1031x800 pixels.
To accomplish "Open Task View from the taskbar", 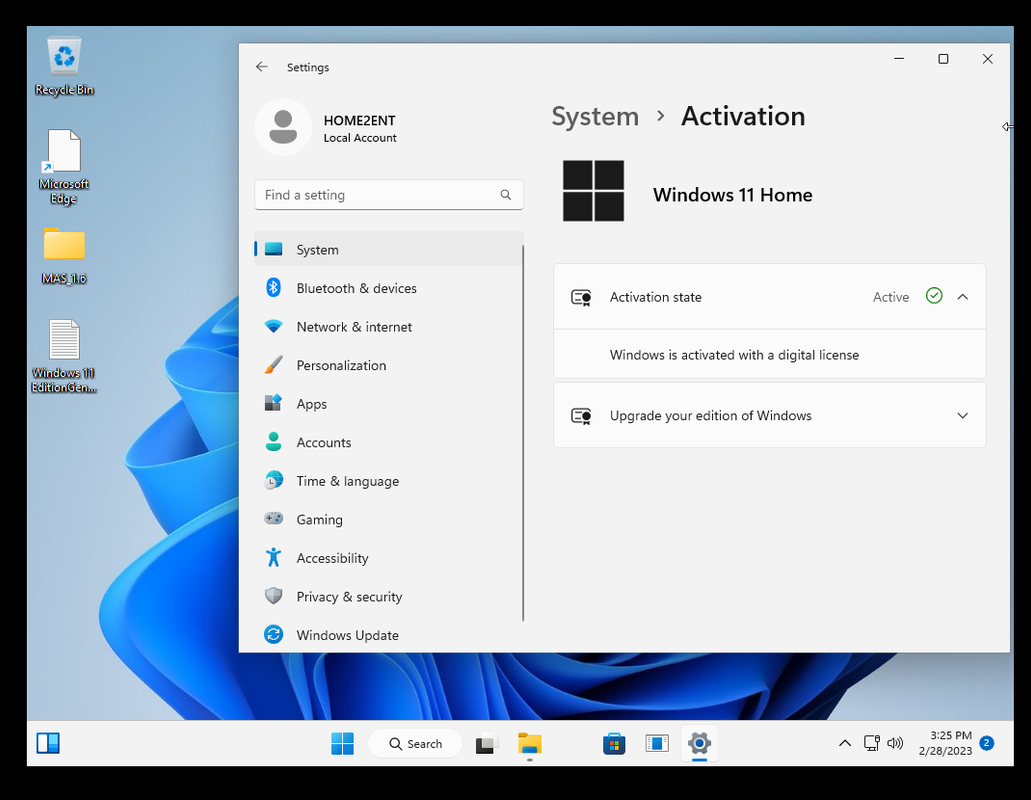I will click(x=487, y=743).
